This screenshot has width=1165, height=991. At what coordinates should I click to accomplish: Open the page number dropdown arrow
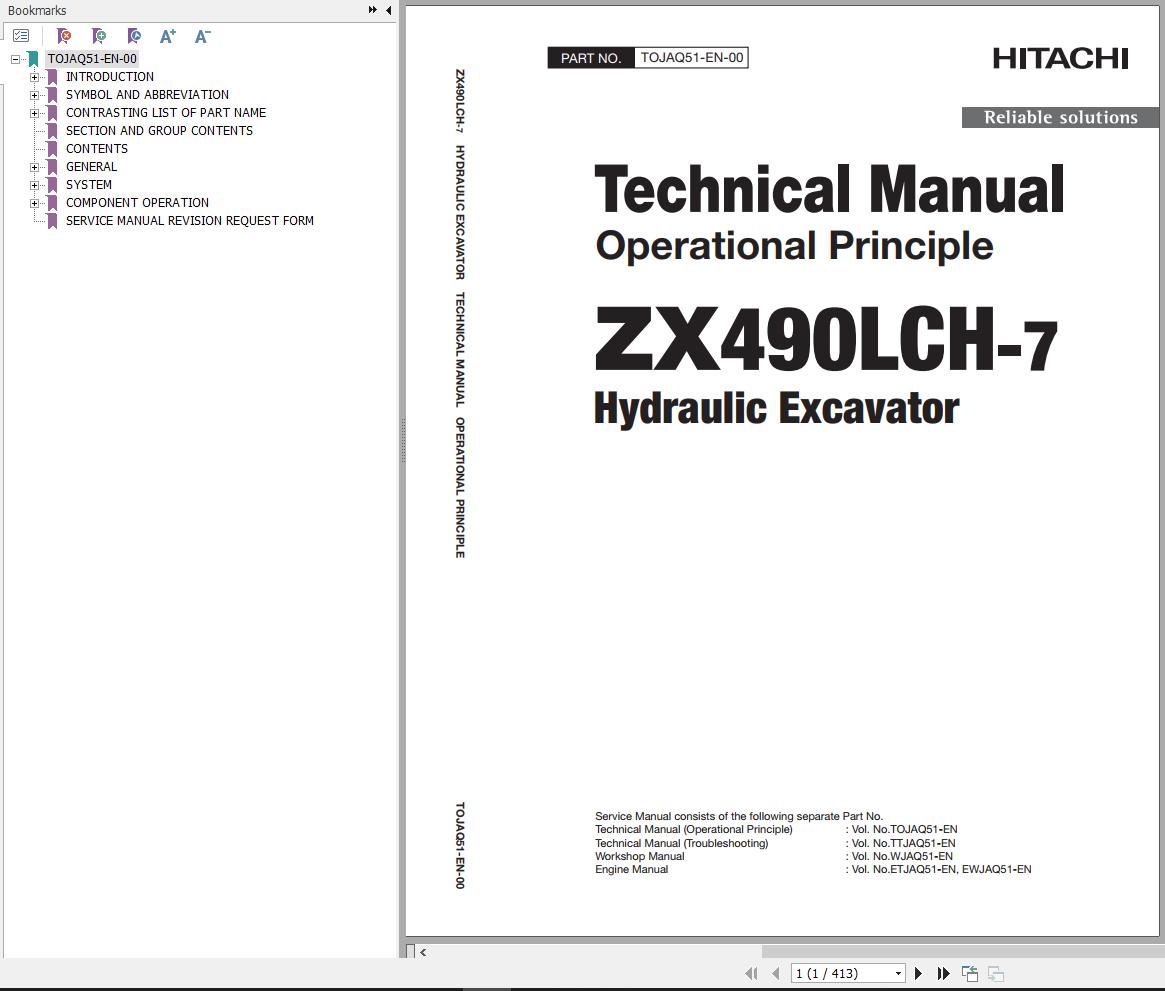(x=898, y=973)
